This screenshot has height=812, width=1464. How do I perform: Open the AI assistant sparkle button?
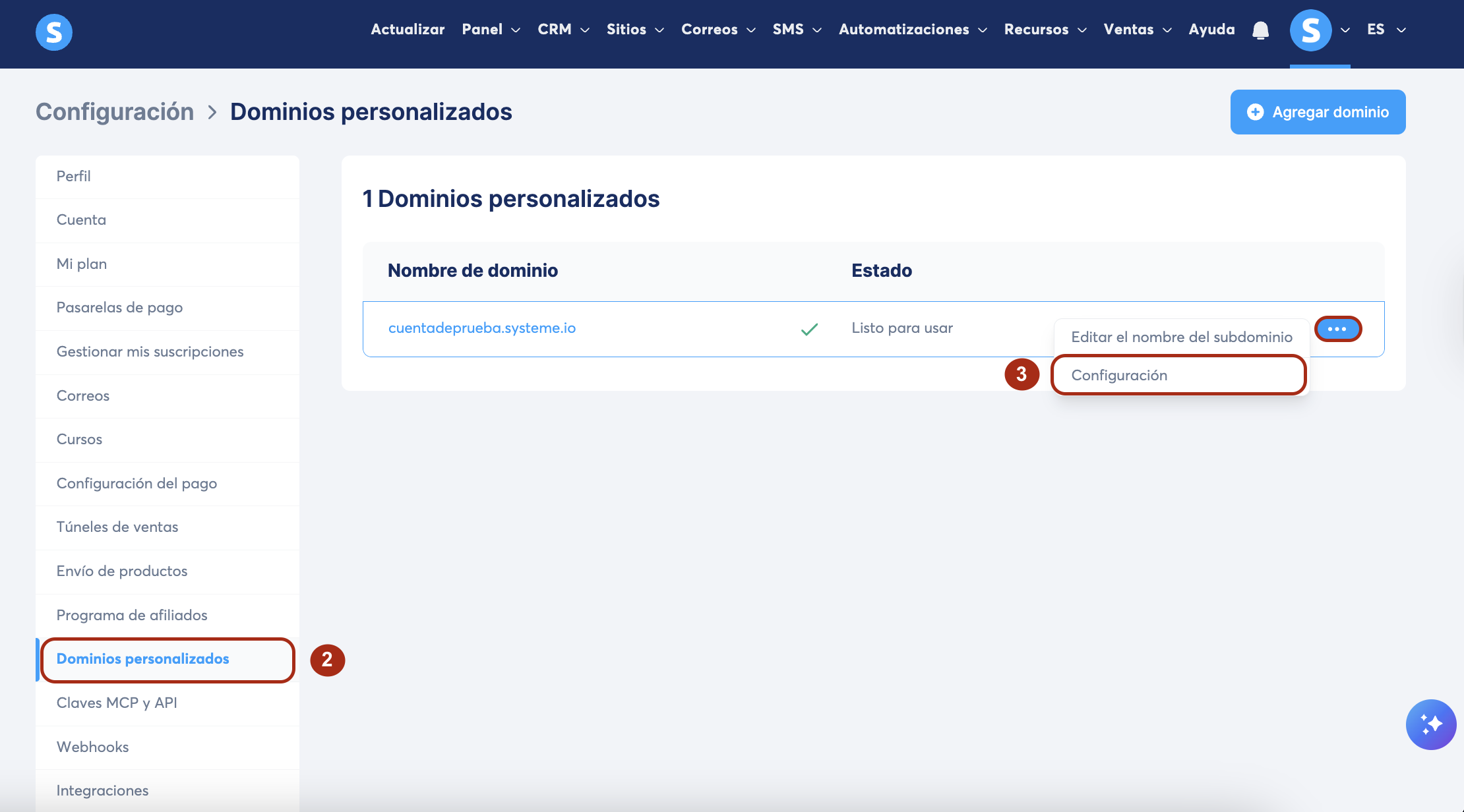point(1430,724)
